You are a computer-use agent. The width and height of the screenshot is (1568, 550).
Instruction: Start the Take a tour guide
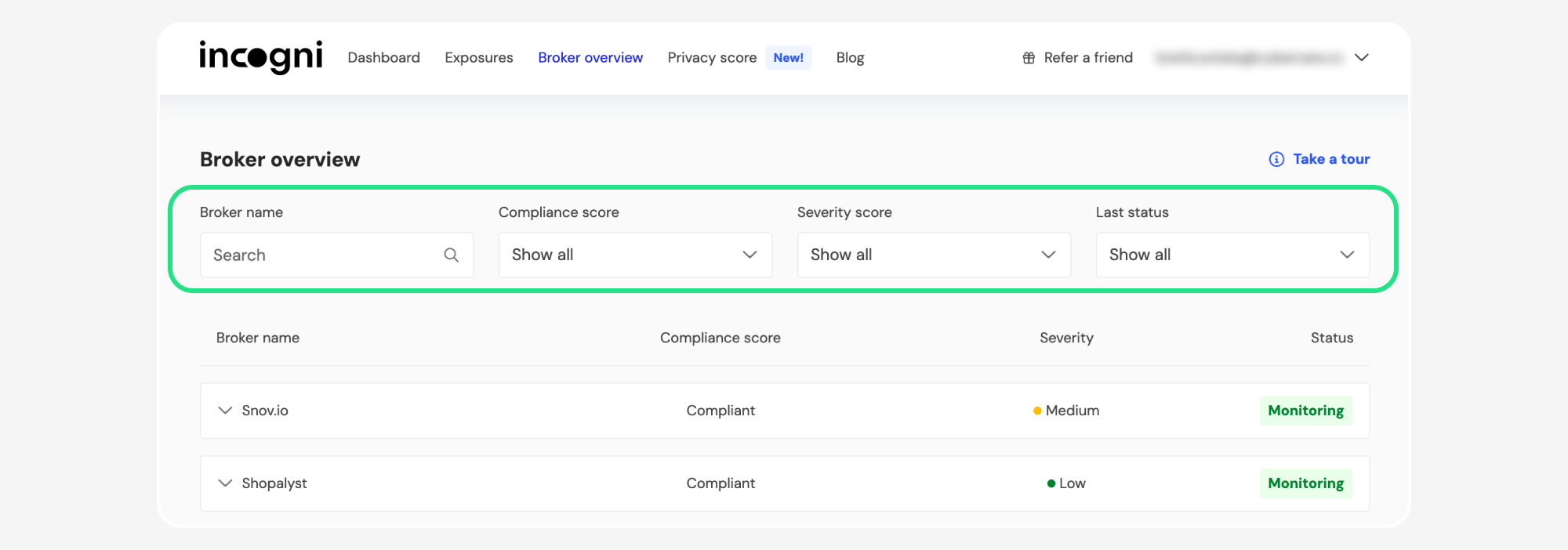(1331, 159)
